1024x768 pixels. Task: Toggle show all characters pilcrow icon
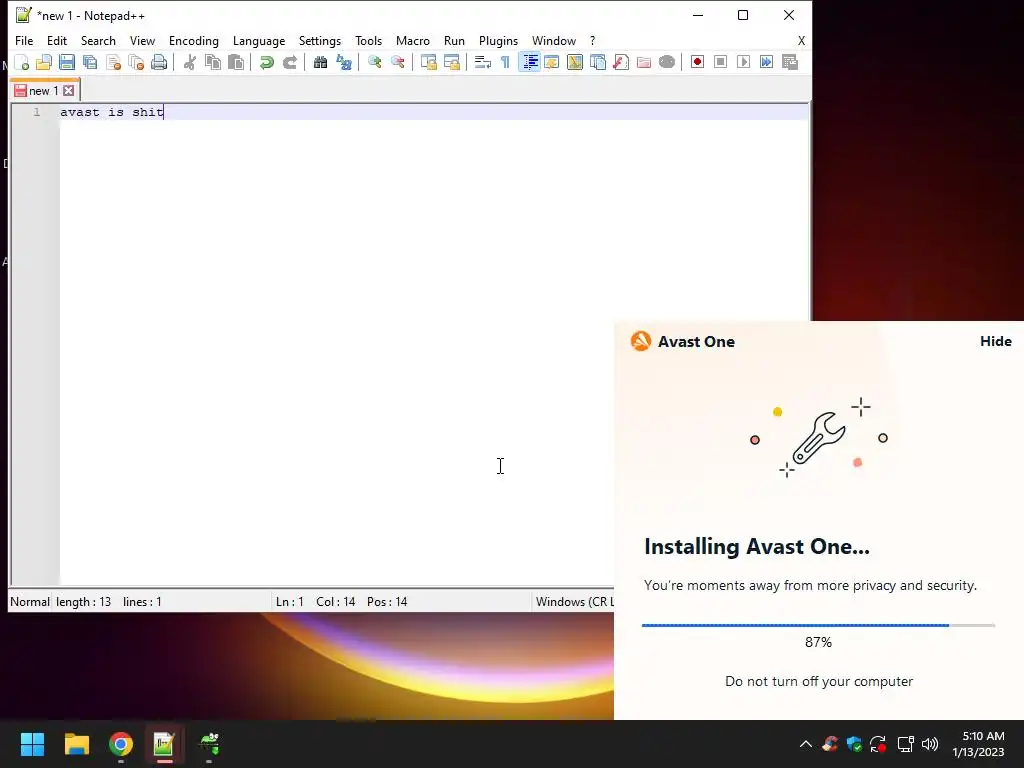pos(505,62)
